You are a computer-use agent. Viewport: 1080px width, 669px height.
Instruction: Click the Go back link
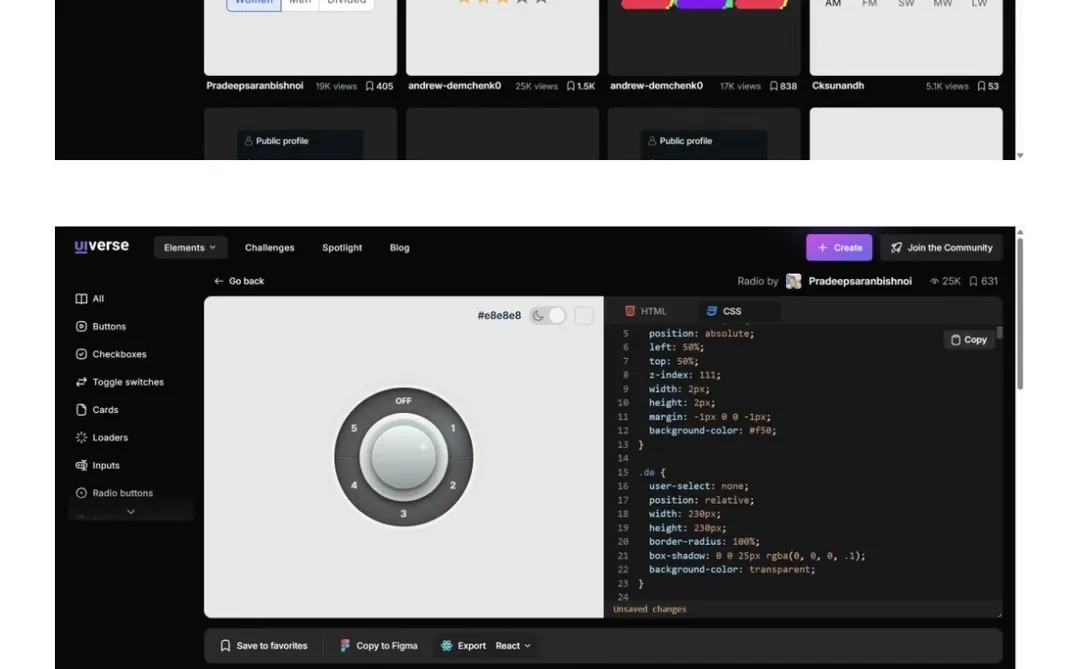tap(239, 281)
